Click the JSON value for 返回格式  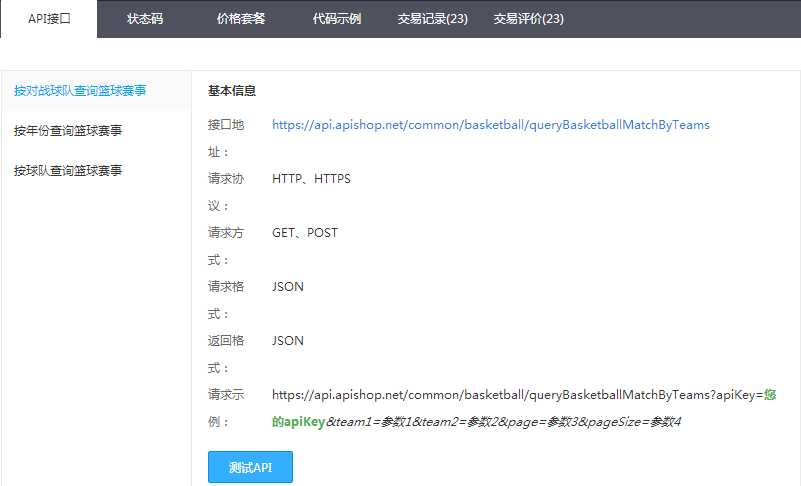pos(288,341)
